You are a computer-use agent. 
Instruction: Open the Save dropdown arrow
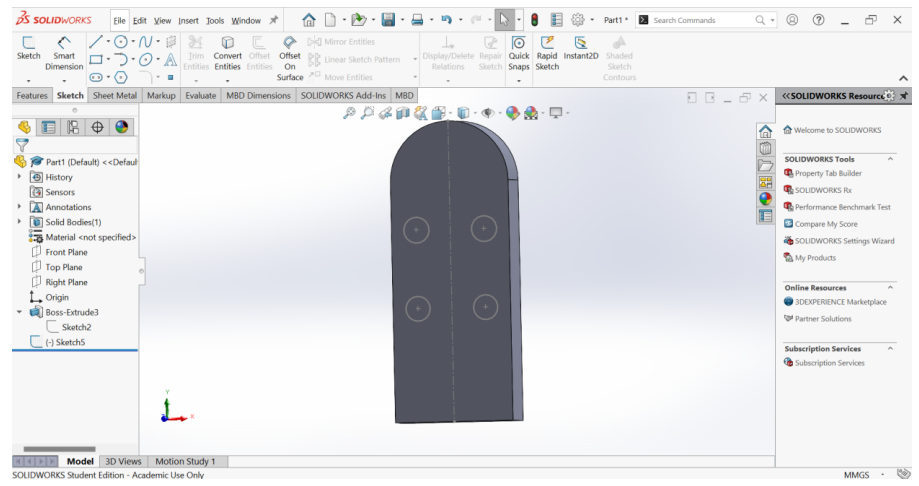[x=402, y=20]
